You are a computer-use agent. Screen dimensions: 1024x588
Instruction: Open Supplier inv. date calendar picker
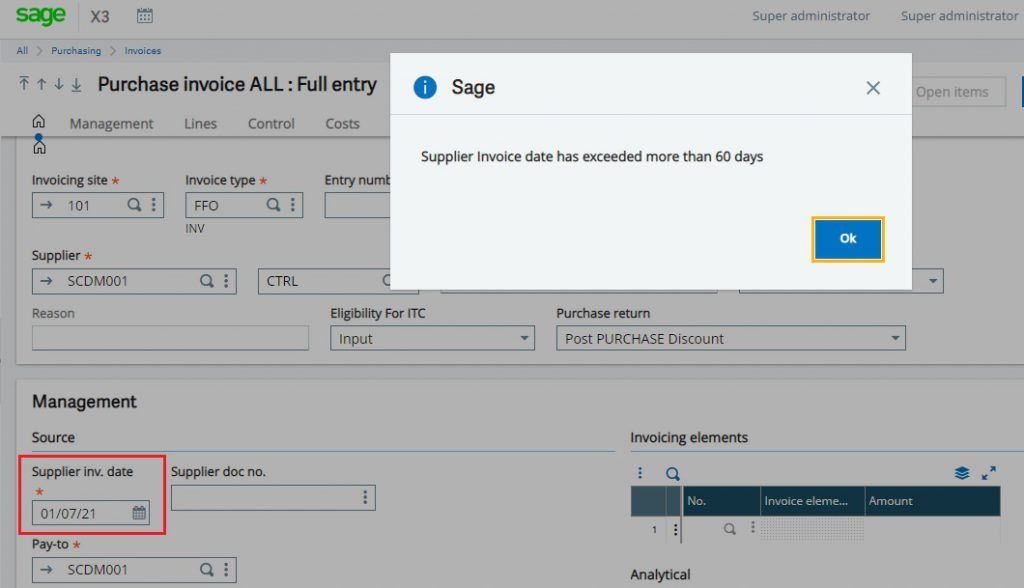[139, 513]
